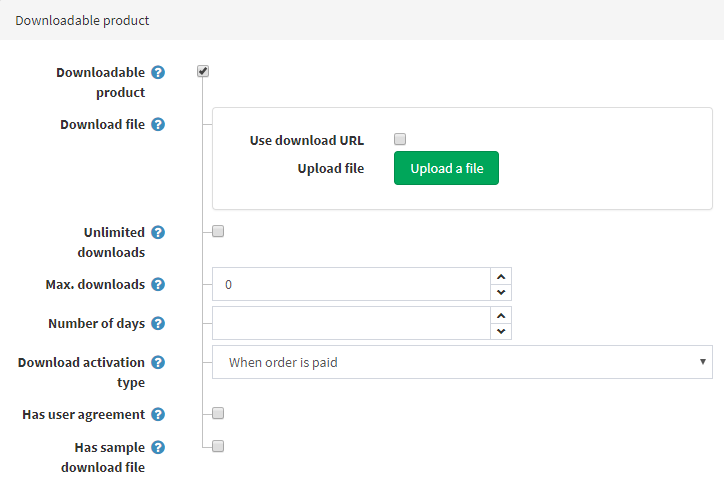Tick the Unlimited downloads checkbox
This screenshot has height=493, width=724.
(x=218, y=231)
